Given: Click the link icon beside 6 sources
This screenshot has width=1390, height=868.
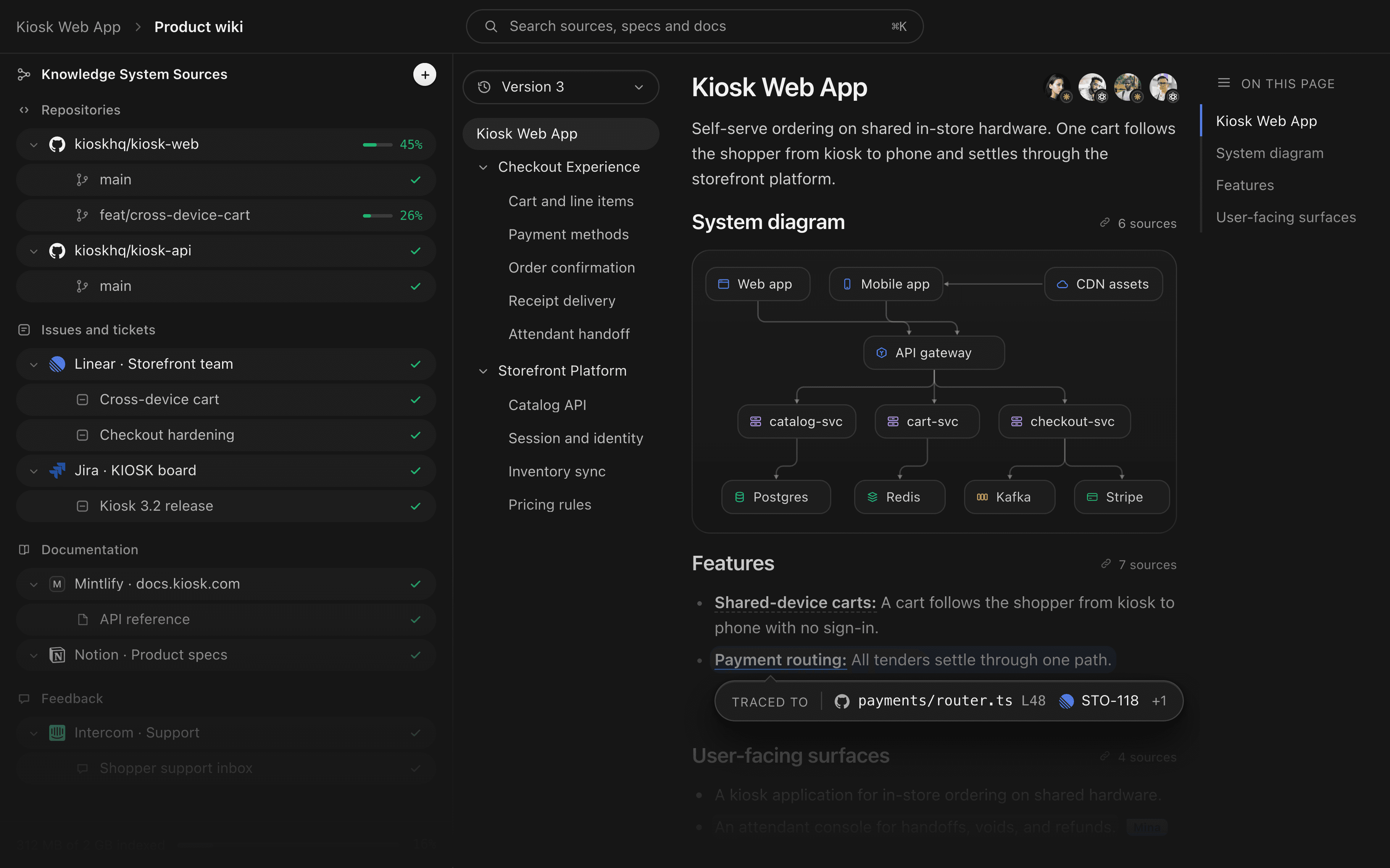Looking at the screenshot, I should pos(1104,223).
